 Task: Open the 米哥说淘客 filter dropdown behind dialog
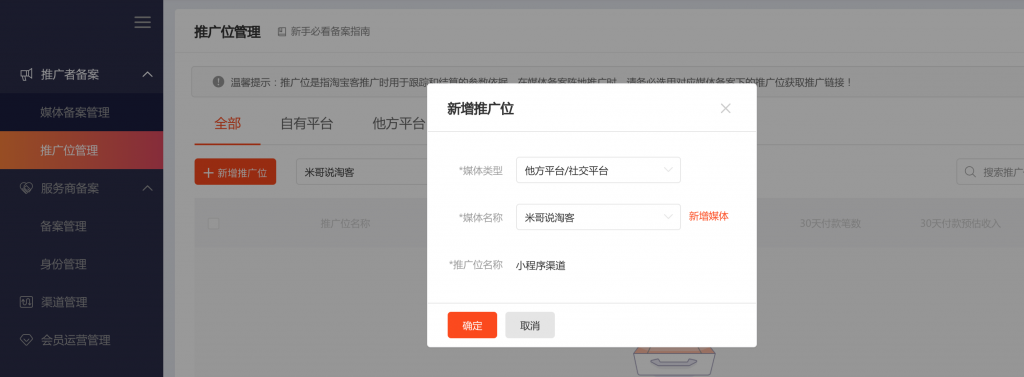point(361,172)
